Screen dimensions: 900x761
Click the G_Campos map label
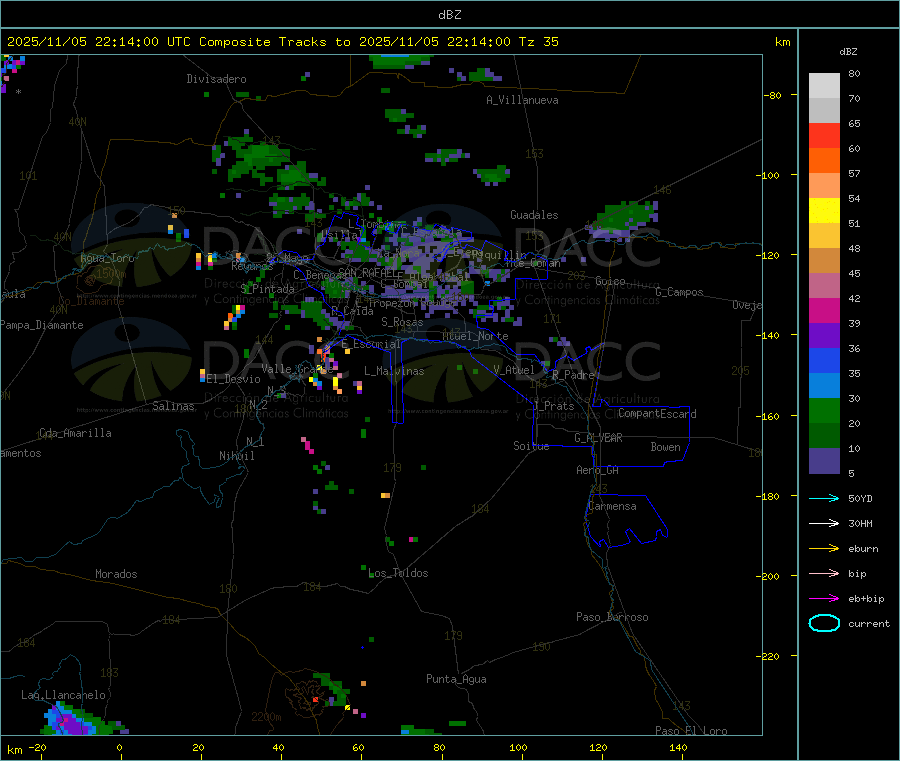[x=679, y=292]
